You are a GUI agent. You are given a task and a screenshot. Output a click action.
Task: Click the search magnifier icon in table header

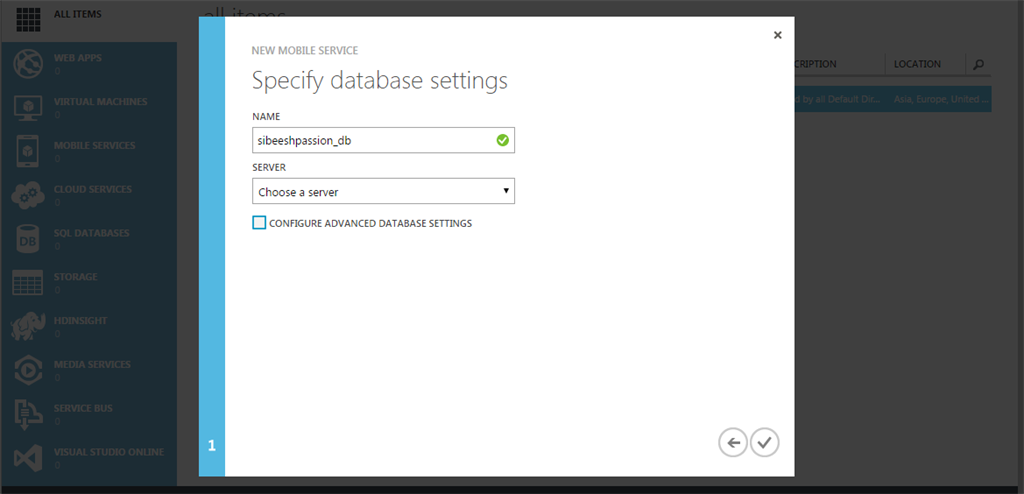(x=978, y=64)
